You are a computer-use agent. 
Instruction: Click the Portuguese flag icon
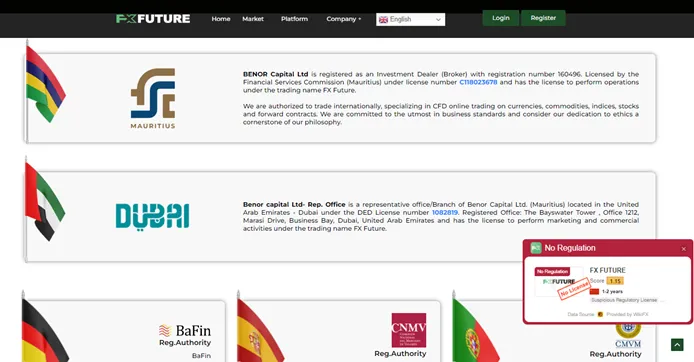click(475, 331)
